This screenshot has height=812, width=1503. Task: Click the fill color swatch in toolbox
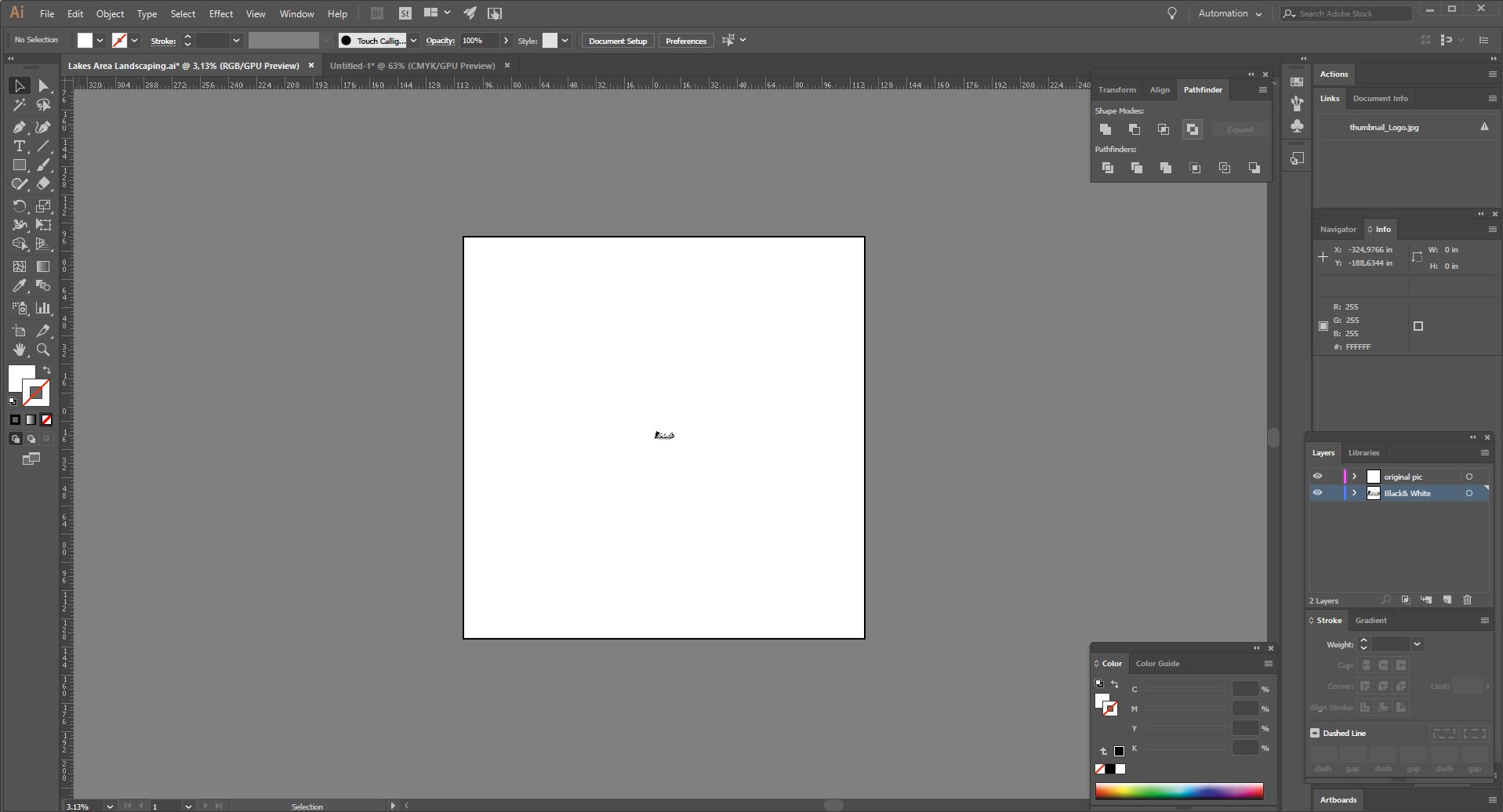[x=20, y=378]
